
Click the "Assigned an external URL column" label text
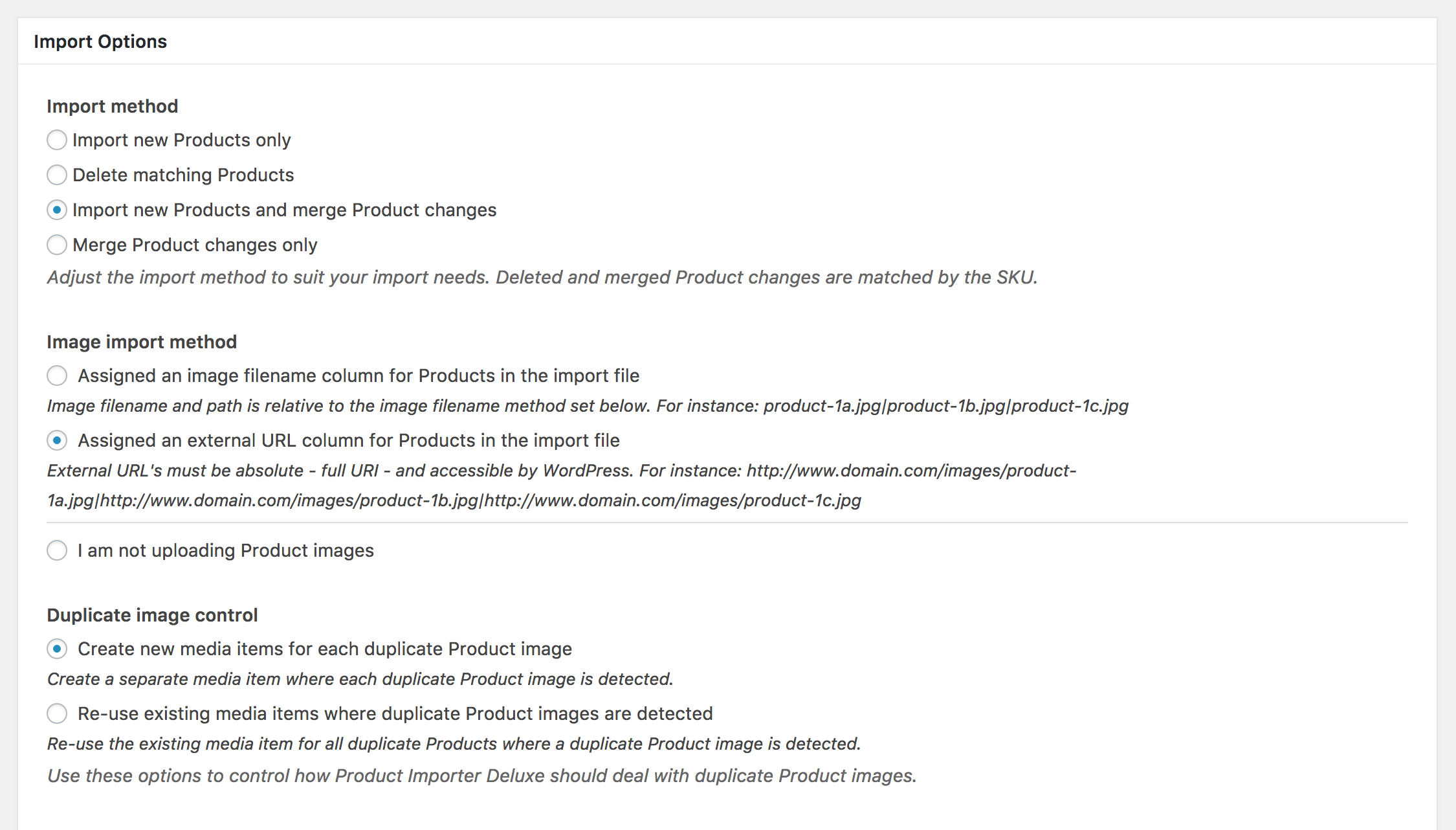tap(349, 440)
